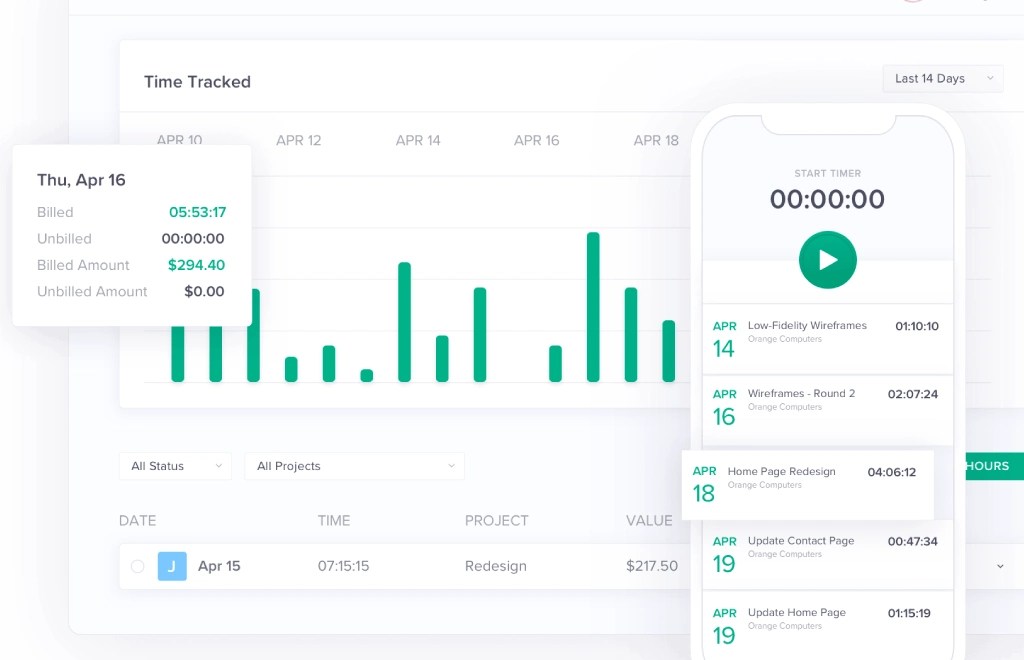Screen dimensions: 1024x660
Task: Click the 00:00:00 timer display on the phone
Action: [827, 199]
